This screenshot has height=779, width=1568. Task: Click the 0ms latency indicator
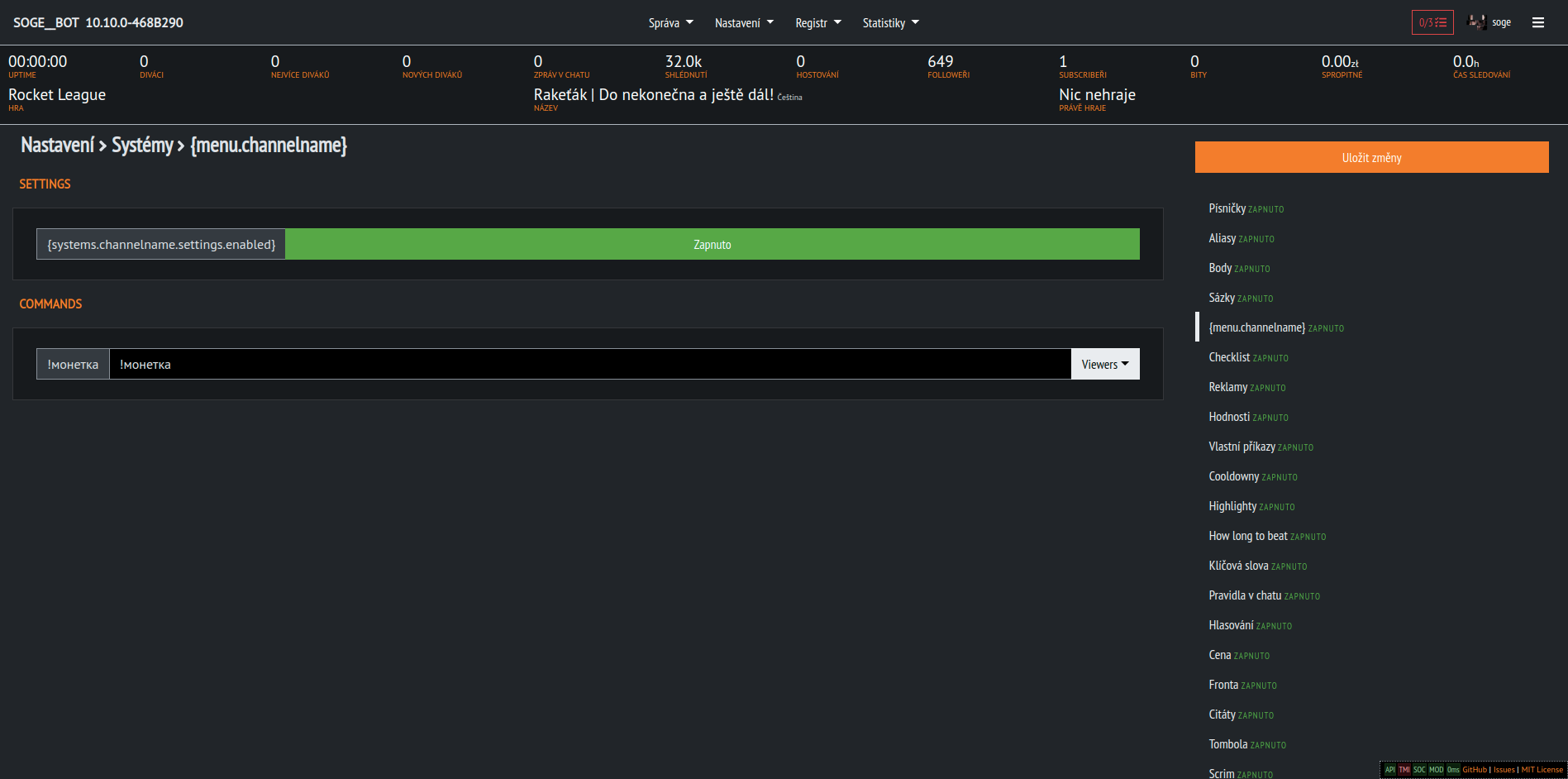click(x=1452, y=769)
